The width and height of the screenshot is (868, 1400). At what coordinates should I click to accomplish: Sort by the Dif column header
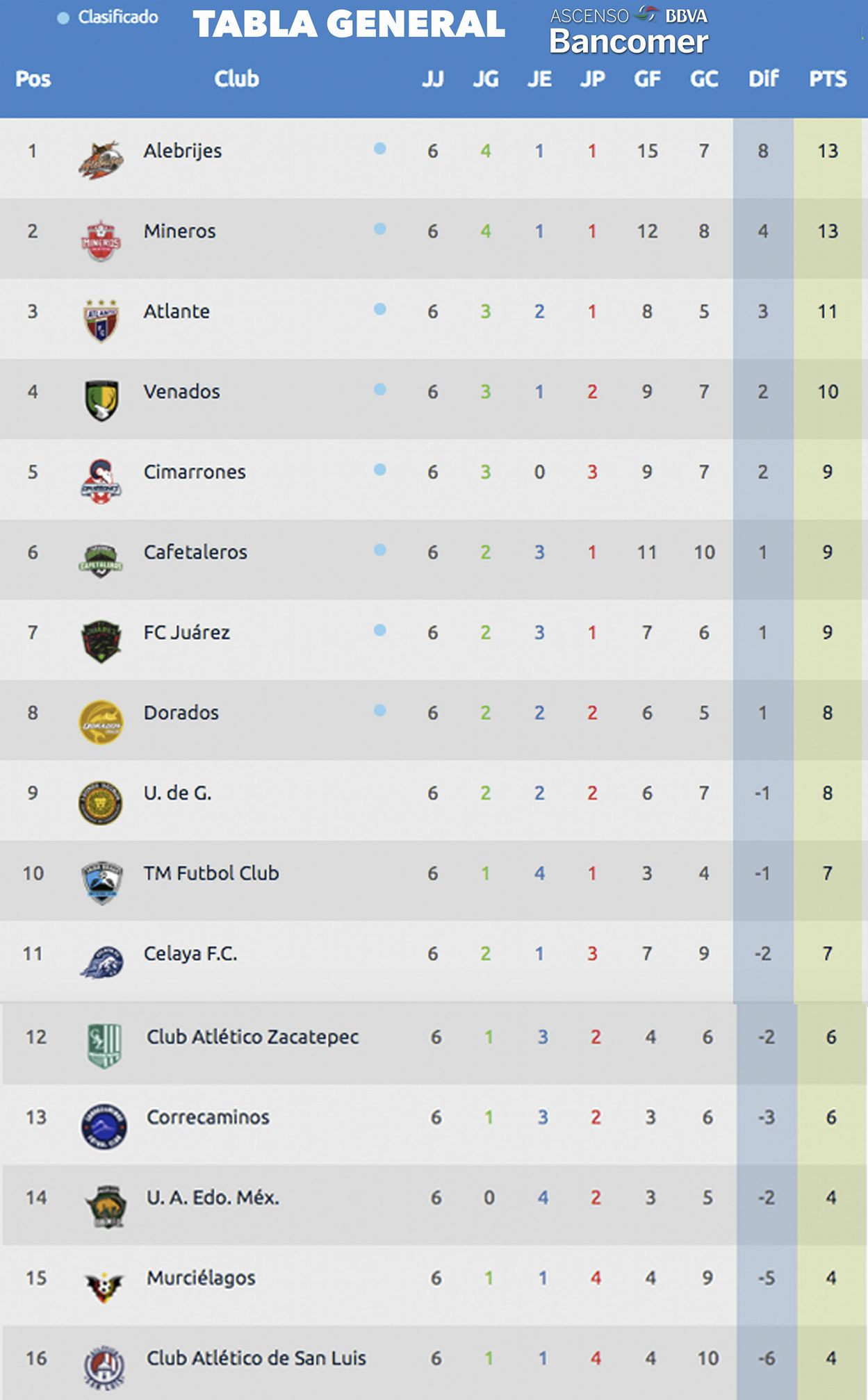pyautogui.click(x=763, y=79)
